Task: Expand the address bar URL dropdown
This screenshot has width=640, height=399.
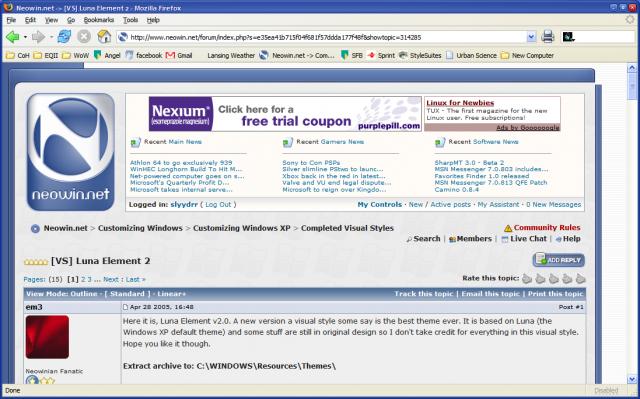Action: (x=531, y=37)
